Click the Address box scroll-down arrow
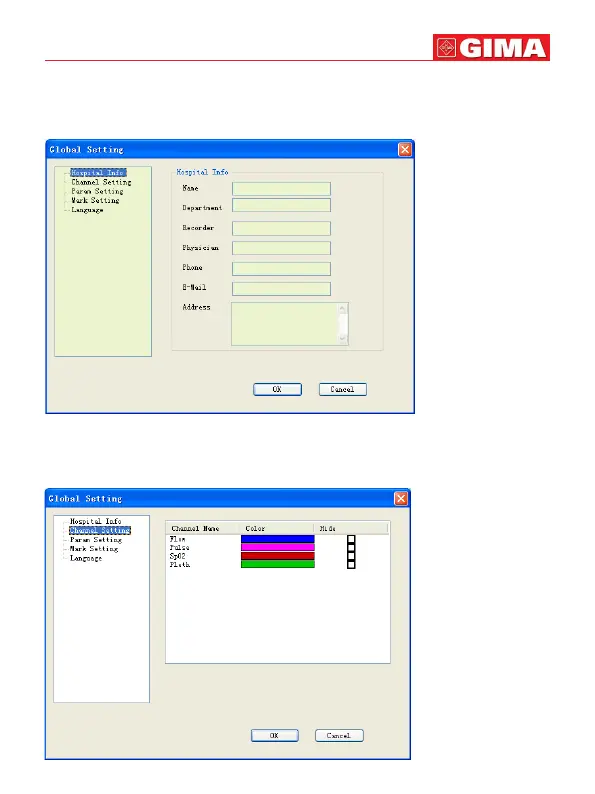595x794 pixels. tap(343, 338)
